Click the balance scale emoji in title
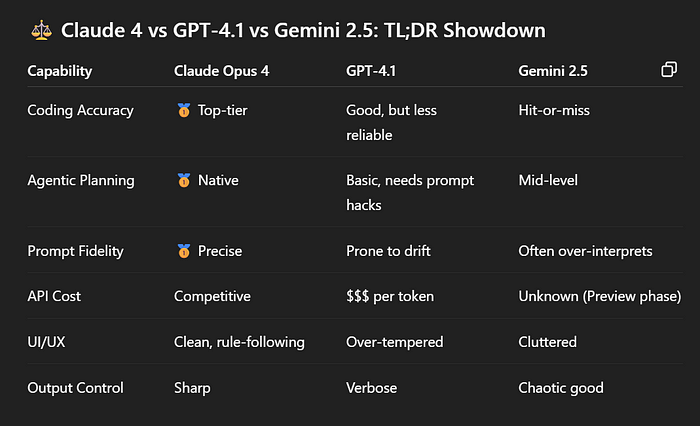Viewport: 700px width, 426px height. point(42,30)
